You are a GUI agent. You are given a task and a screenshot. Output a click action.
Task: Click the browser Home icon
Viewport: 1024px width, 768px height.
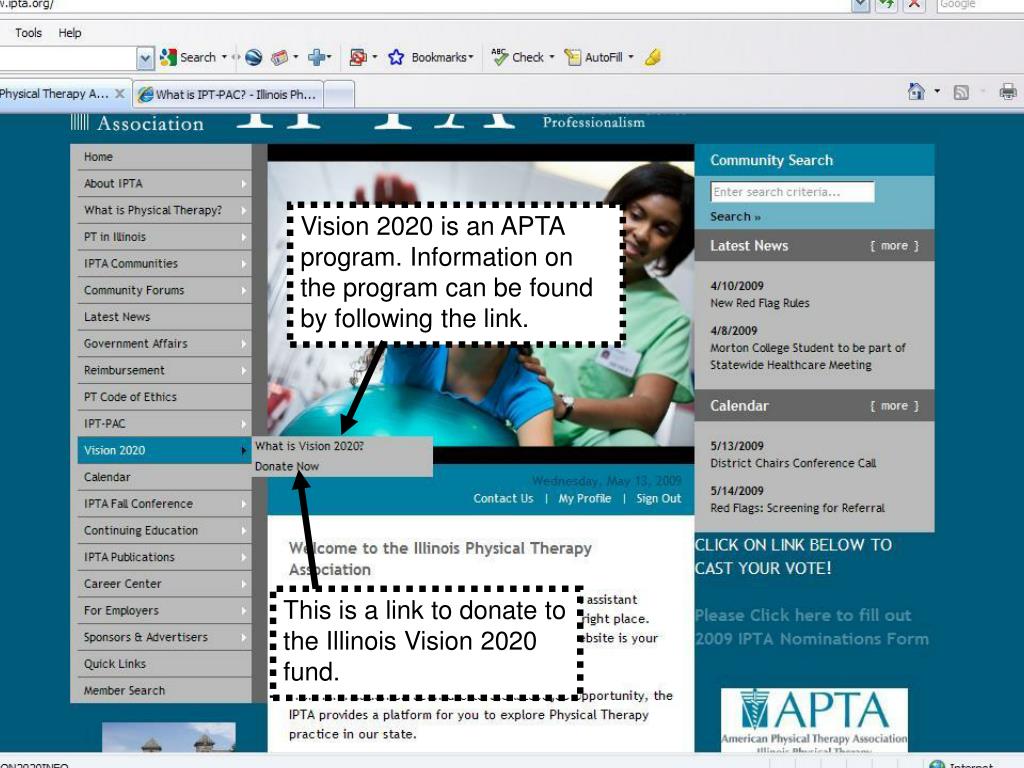[x=916, y=91]
